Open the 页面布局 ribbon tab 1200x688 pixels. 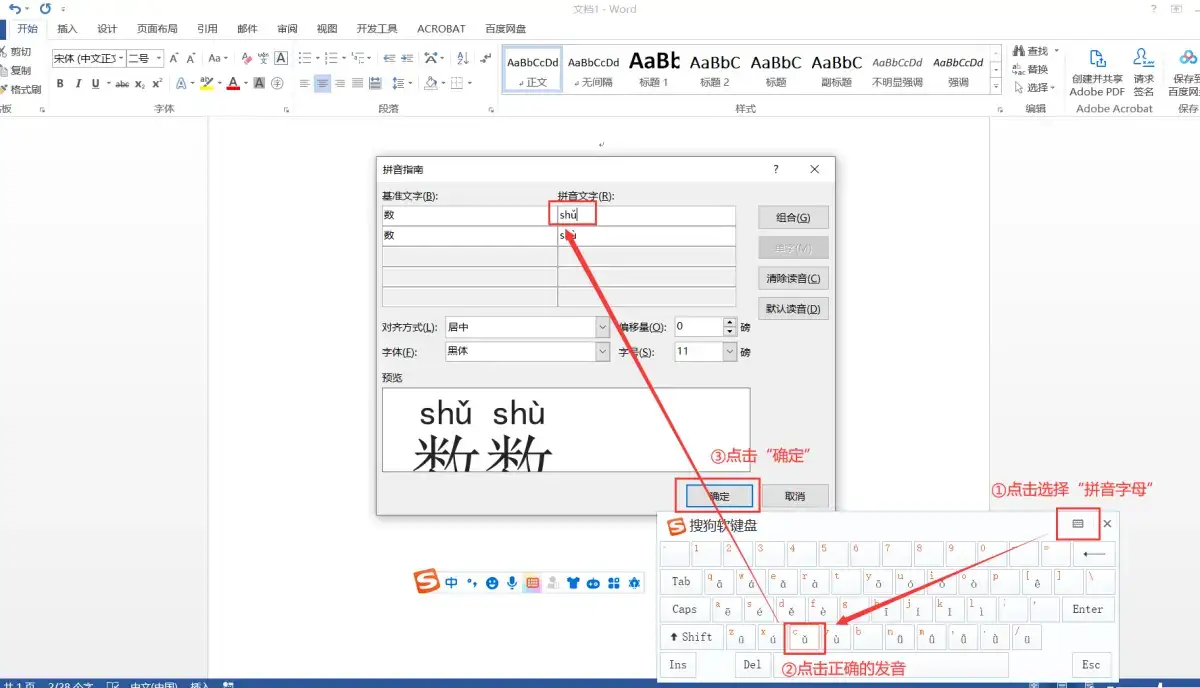point(157,29)
